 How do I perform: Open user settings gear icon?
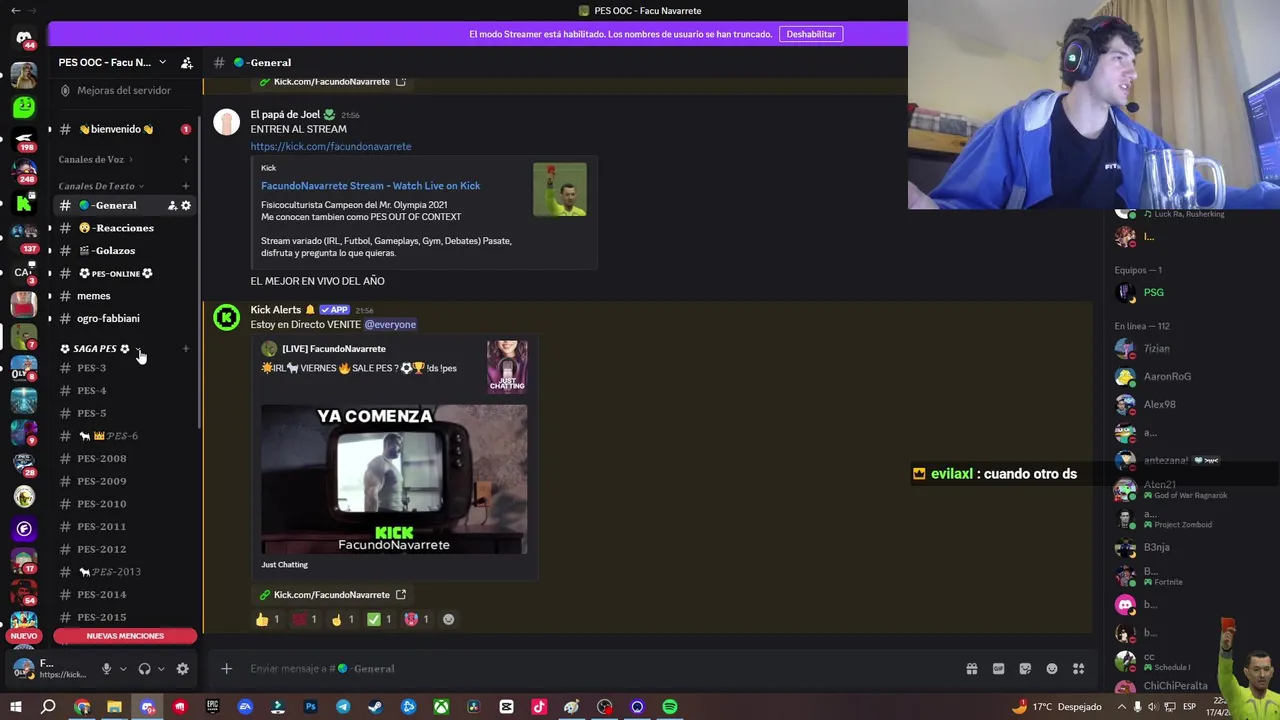click(x=182, y=669)
